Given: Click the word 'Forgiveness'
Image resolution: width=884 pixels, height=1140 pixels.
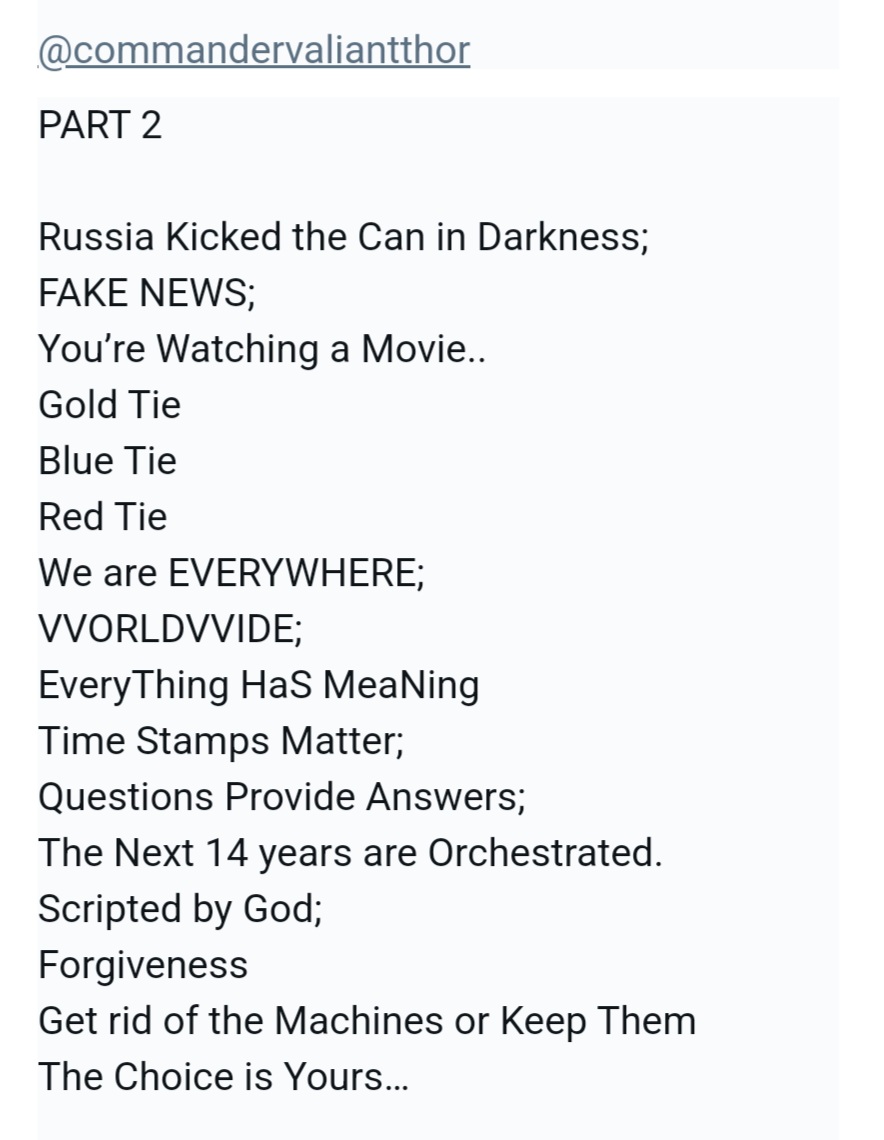Looking at the screenshot, I should [x=143, y=965].
